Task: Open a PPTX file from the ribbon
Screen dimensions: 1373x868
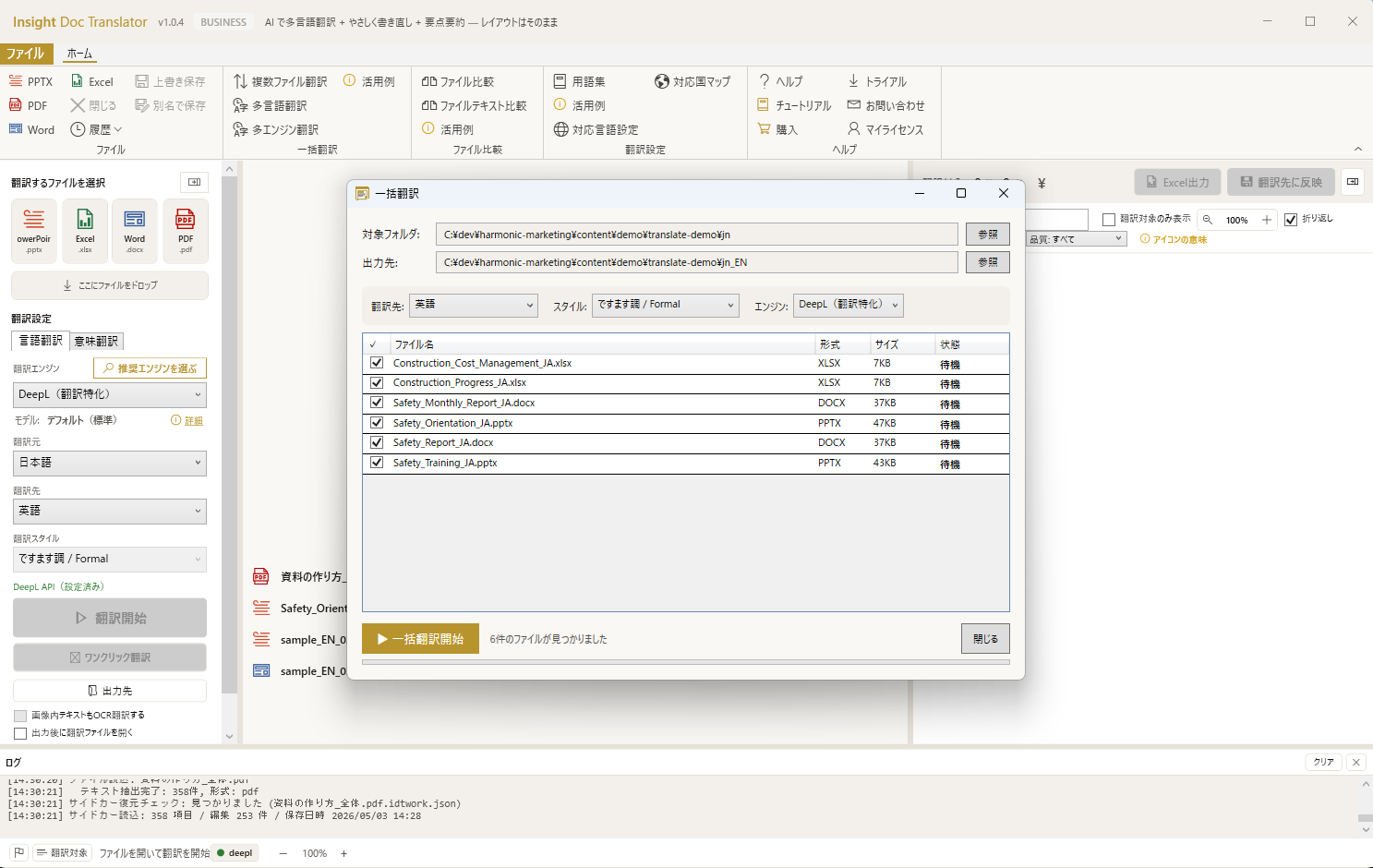Action: tap(30, 81)
